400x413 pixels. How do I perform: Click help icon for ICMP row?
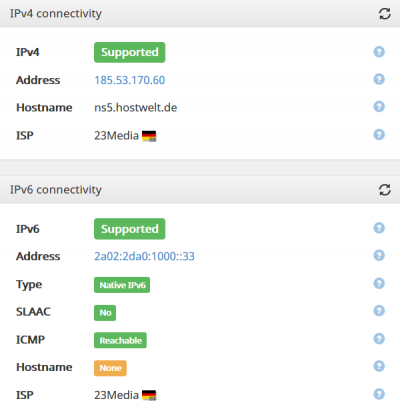click(x=379, y=339)
